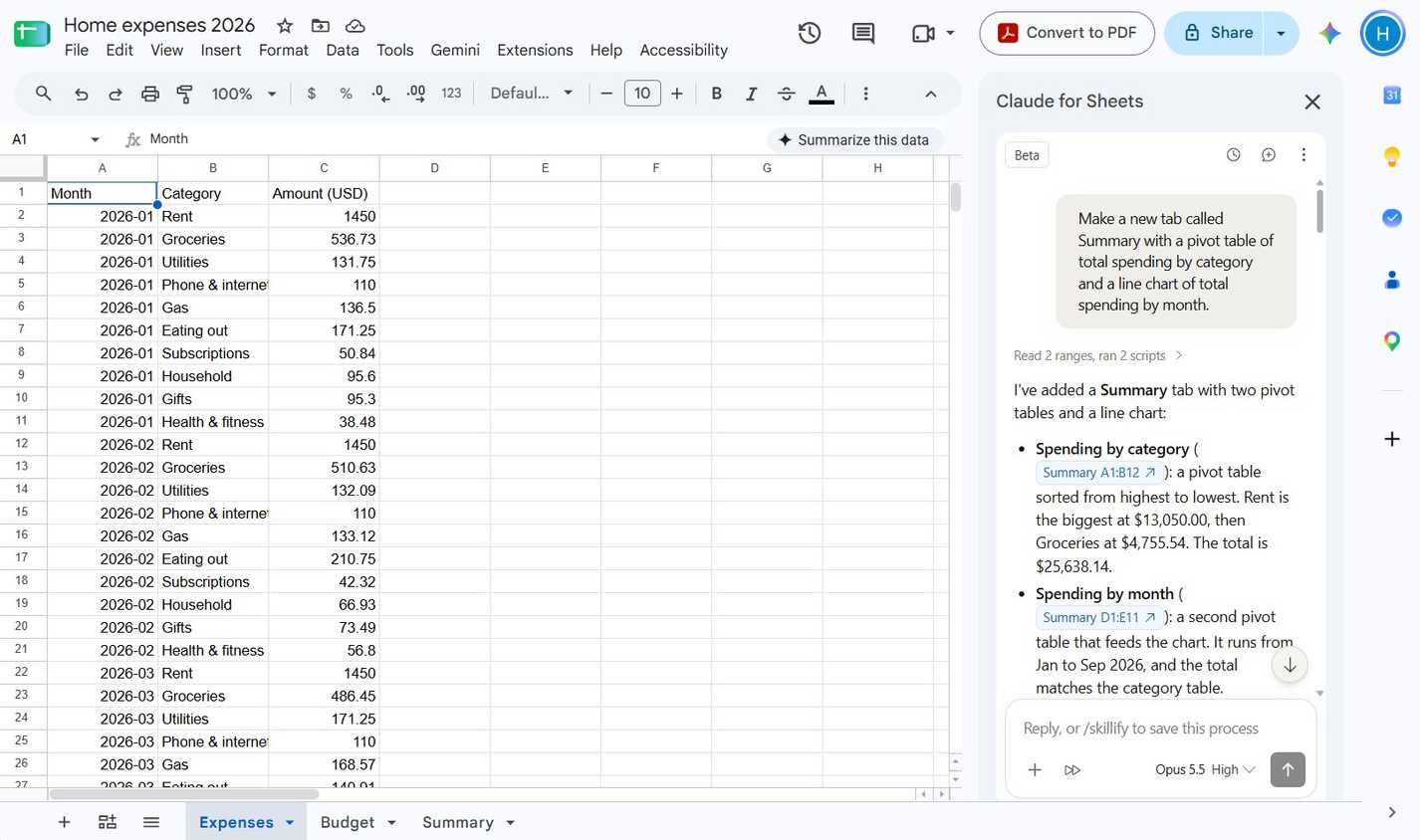Screen dimensions: 1420x840
Task: Star the Home expenses 2026 document
Action: coord(285,26)
